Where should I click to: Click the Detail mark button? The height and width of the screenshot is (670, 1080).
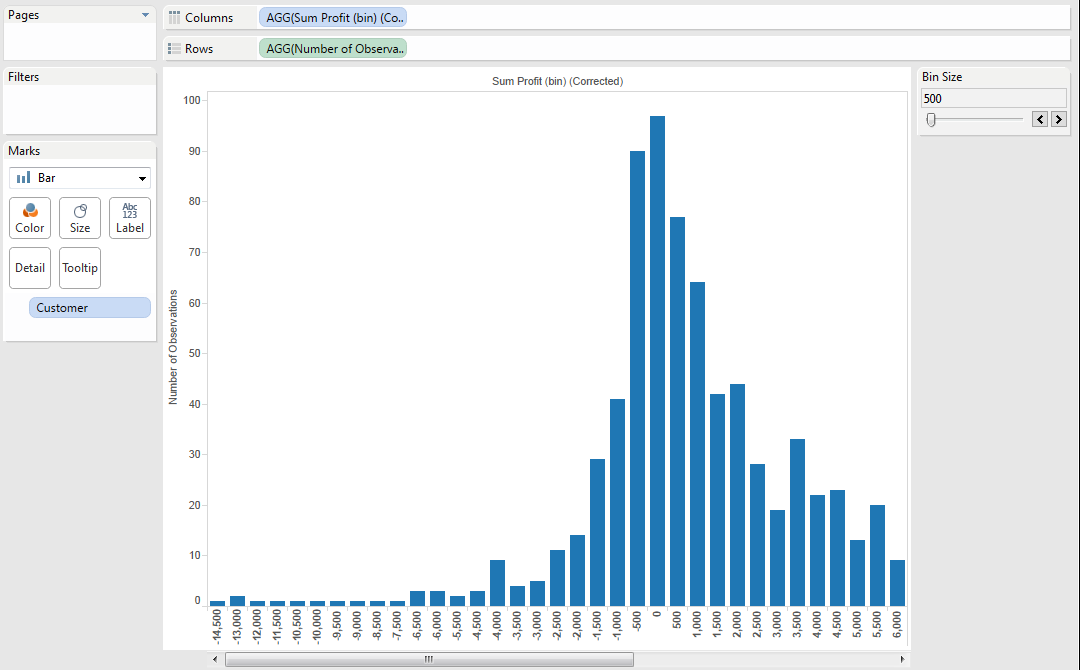(x=29, y=267)
